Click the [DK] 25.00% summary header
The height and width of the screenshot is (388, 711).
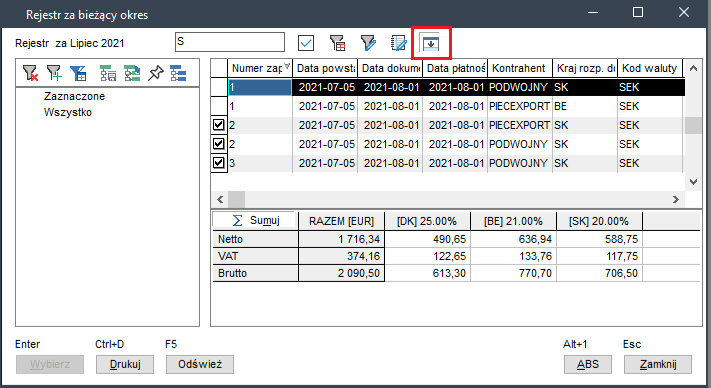[427, 221]
